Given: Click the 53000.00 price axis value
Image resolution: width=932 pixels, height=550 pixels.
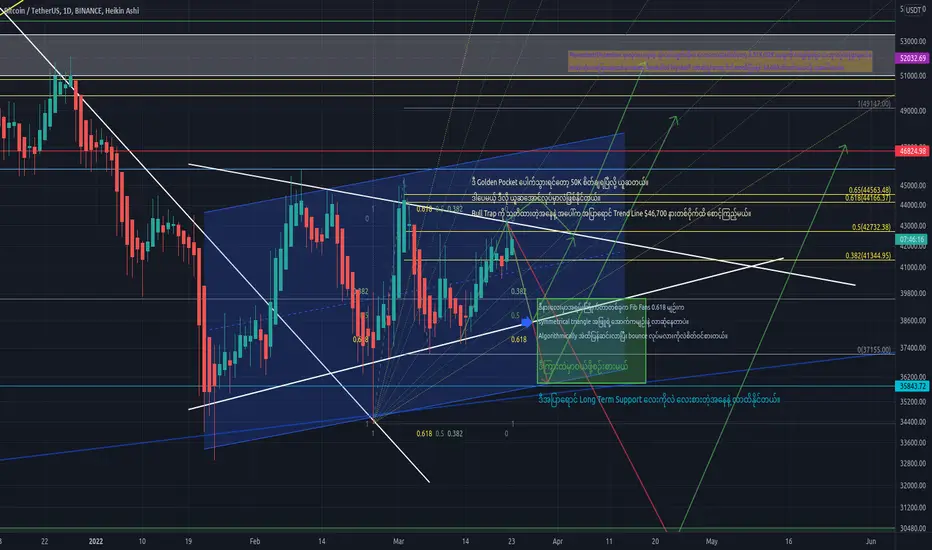Looking at the screenshot, I should coord(913,42).
